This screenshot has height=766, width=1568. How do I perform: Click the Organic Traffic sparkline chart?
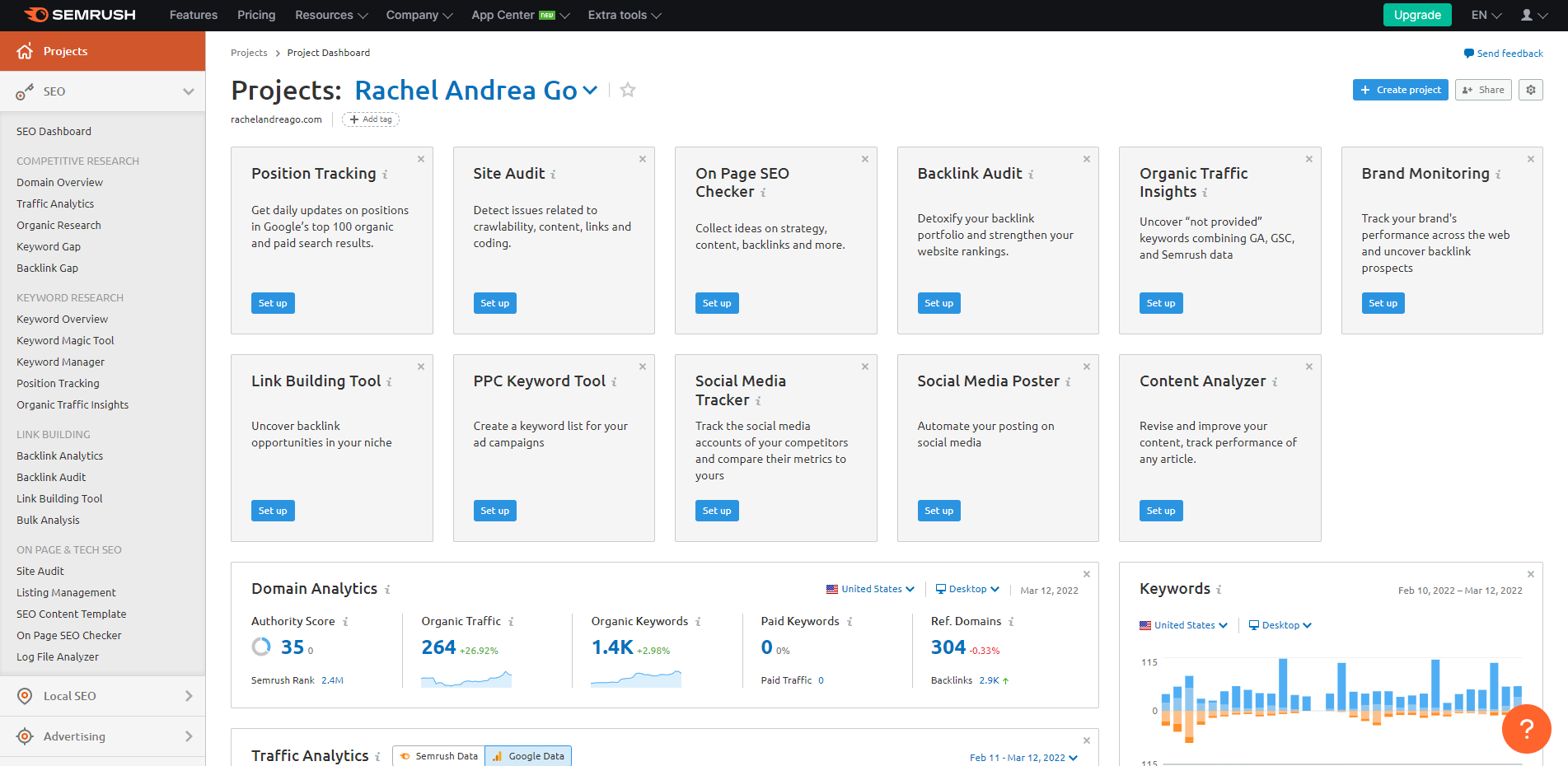click(x=466, y=679)
